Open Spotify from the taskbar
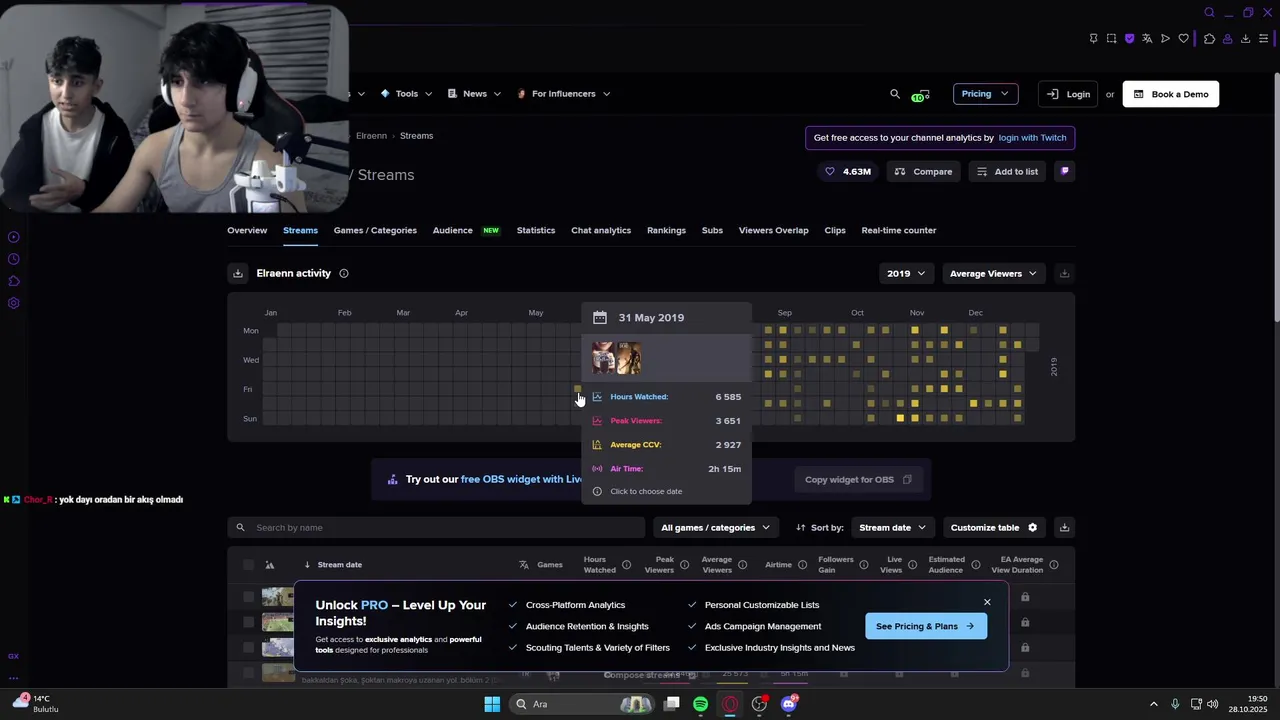1280x720 pixels. click(700, 704)
